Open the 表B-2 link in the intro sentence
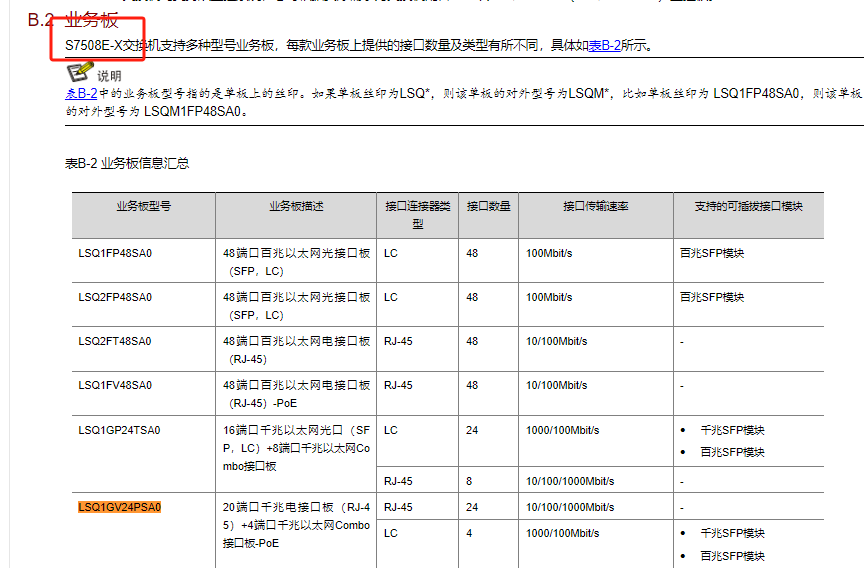 coord(604,45)
